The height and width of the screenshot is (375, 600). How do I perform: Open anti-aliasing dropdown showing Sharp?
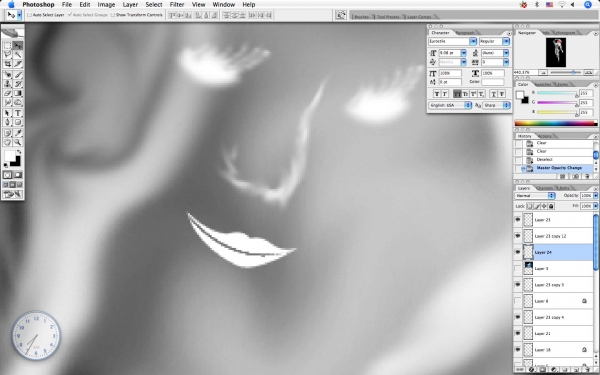(x=497, y=105)
